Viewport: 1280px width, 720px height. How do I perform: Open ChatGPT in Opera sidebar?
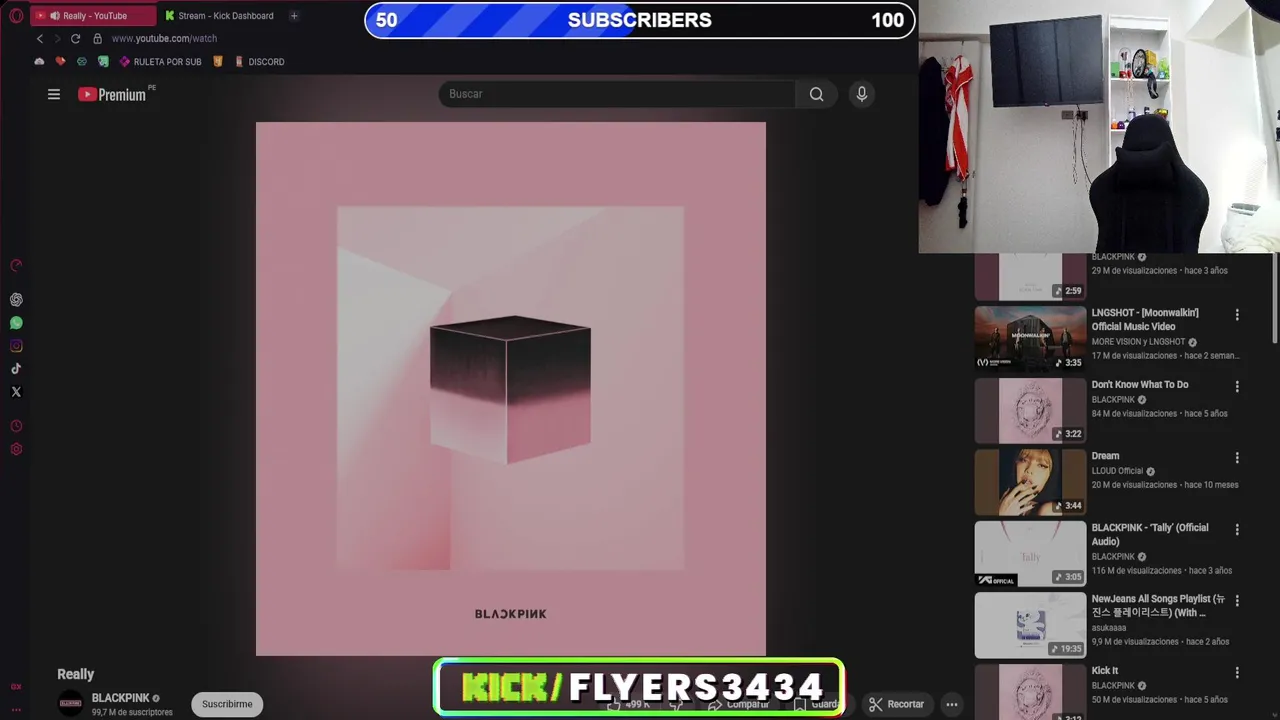pyautogui.click(x=16, y=299)
